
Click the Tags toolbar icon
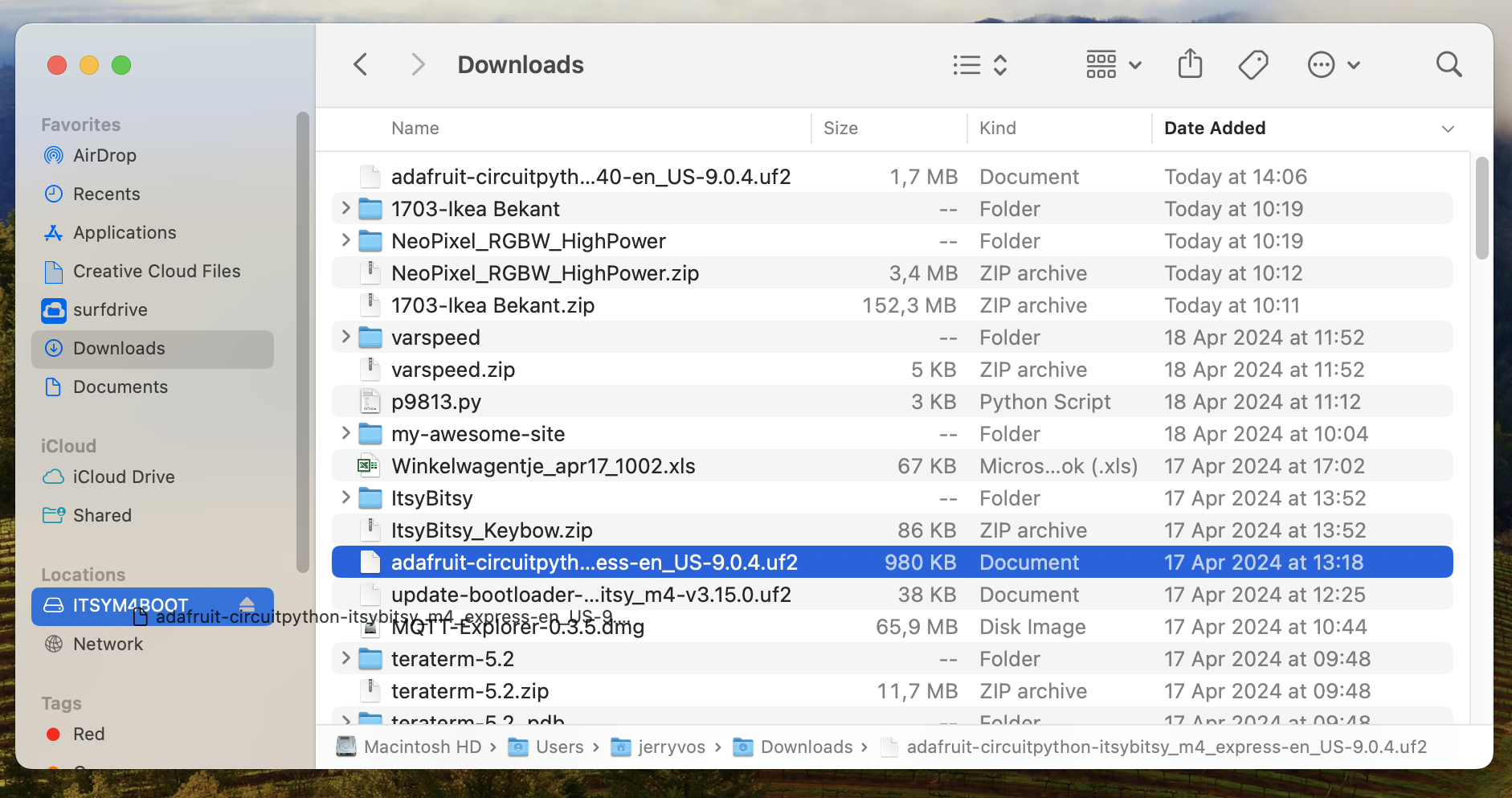(1253, 64)
